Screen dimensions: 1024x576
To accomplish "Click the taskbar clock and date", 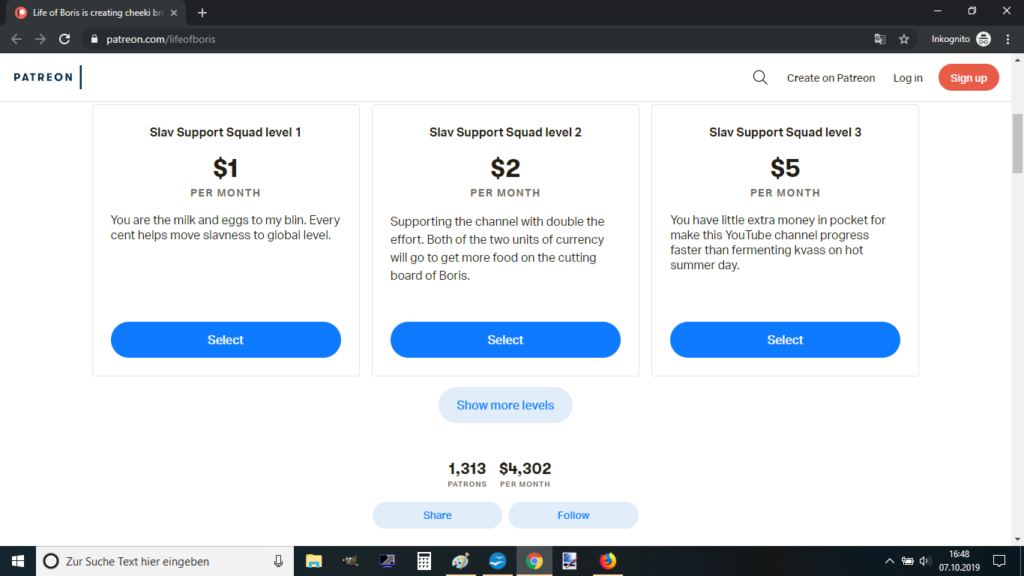I will pyautogui.click(x=959, y=561).
